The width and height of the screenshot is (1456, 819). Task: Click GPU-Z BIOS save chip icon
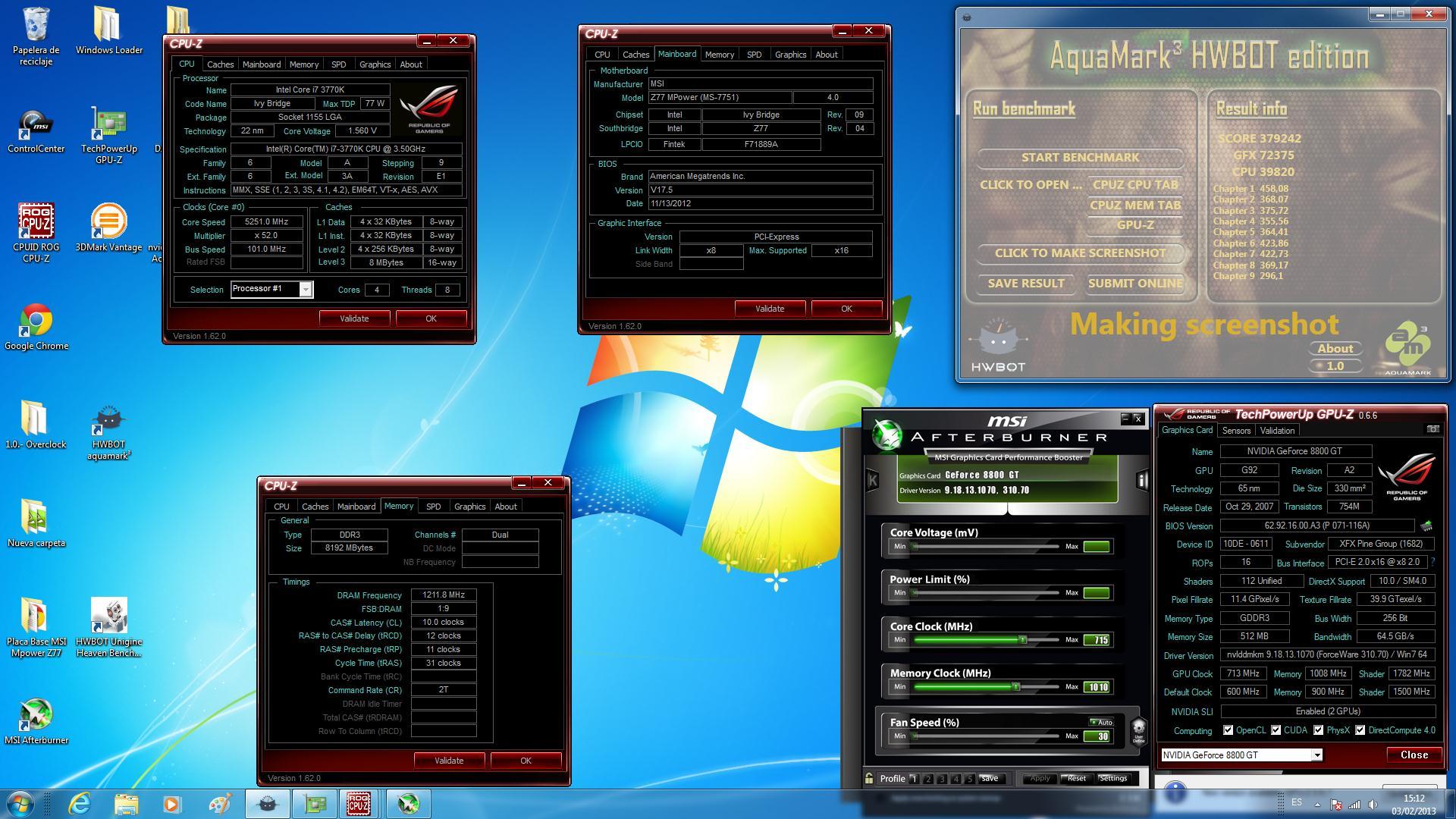coord(1426,526)
